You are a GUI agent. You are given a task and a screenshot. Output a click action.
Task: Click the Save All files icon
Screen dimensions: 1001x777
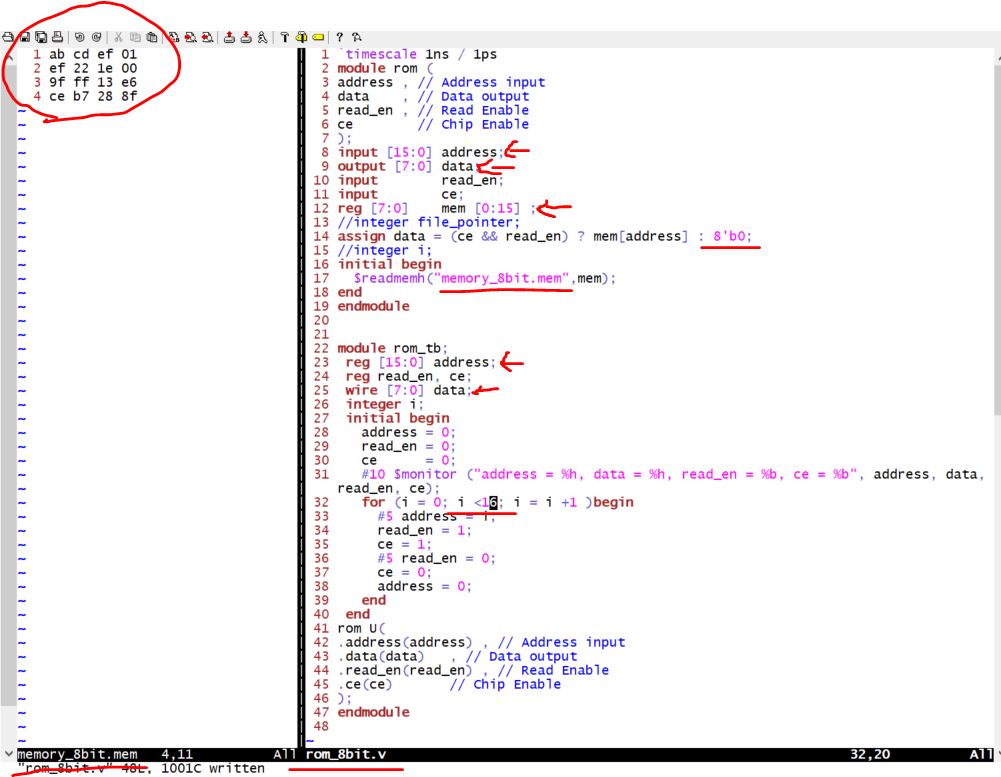click(x=41, y=38)
